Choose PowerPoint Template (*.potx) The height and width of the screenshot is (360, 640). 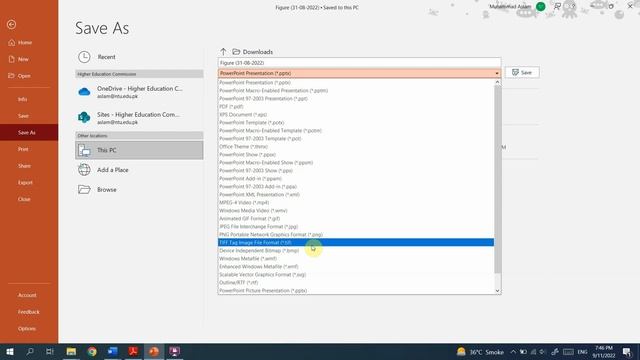(356, 122)
